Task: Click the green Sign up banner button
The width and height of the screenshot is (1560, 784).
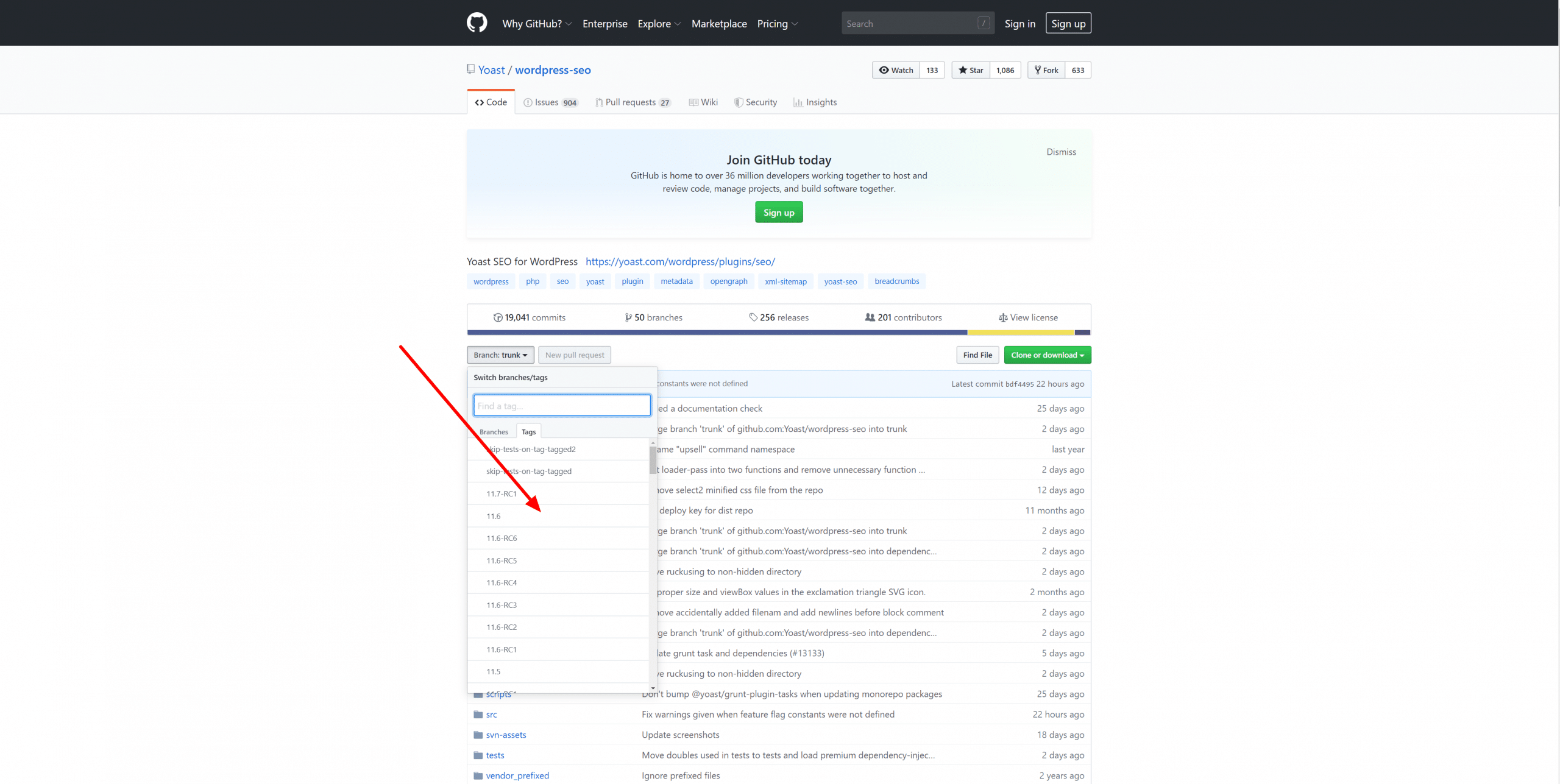Action: [x=779, y=213]
